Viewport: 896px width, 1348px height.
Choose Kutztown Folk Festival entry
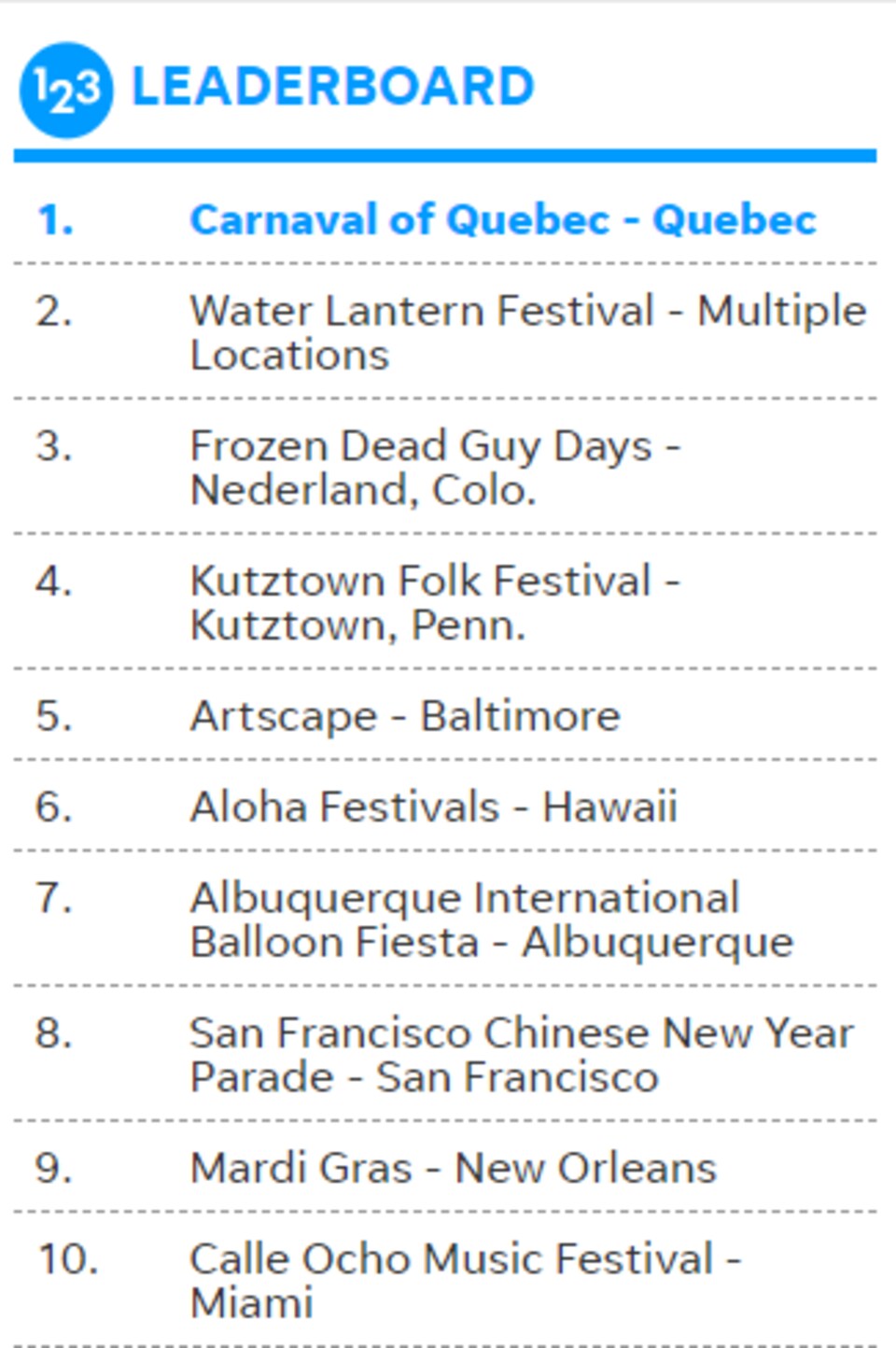(x=435, y=602)
